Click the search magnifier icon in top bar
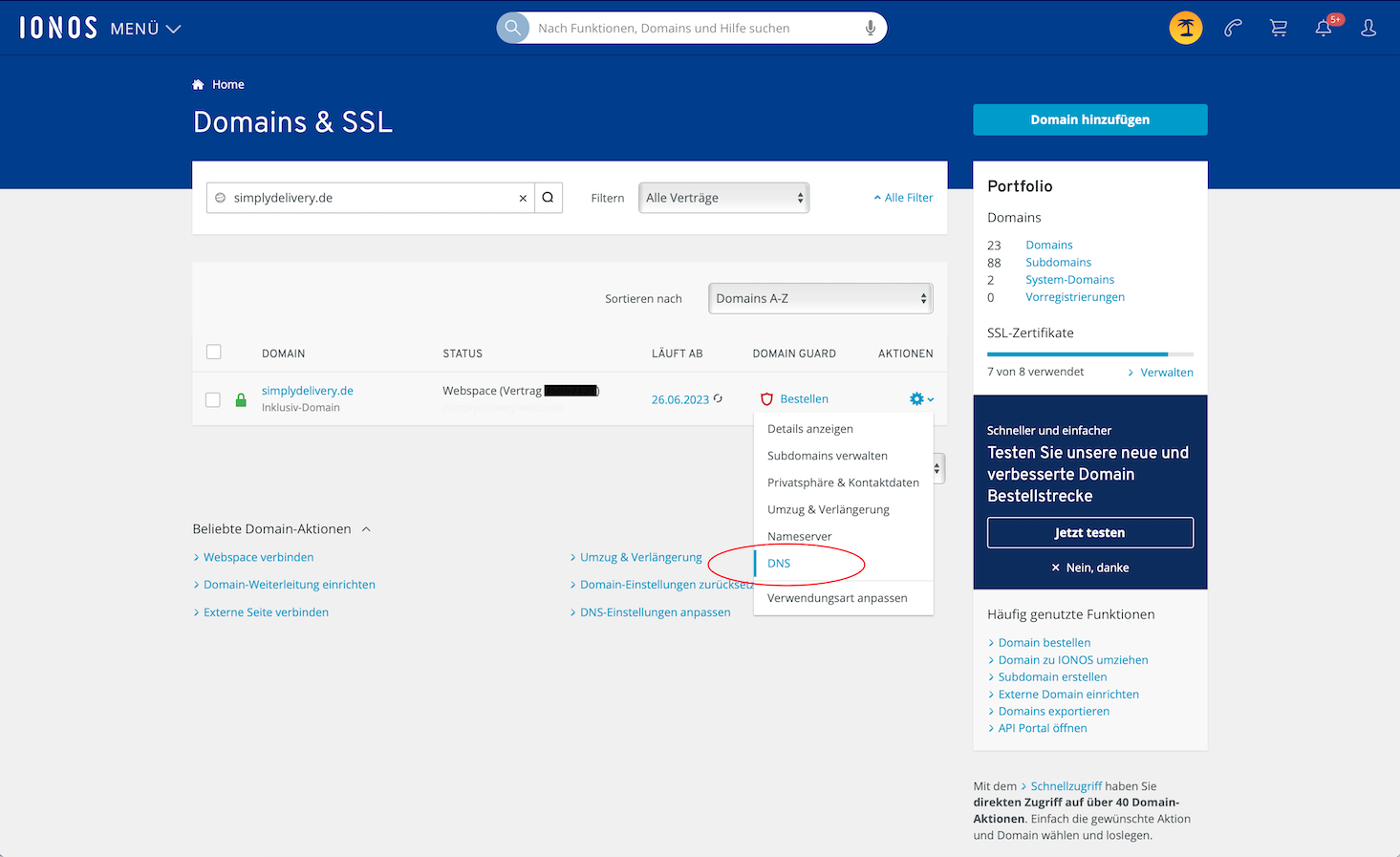The image size is (1400, 857). [x=513, y=28]
